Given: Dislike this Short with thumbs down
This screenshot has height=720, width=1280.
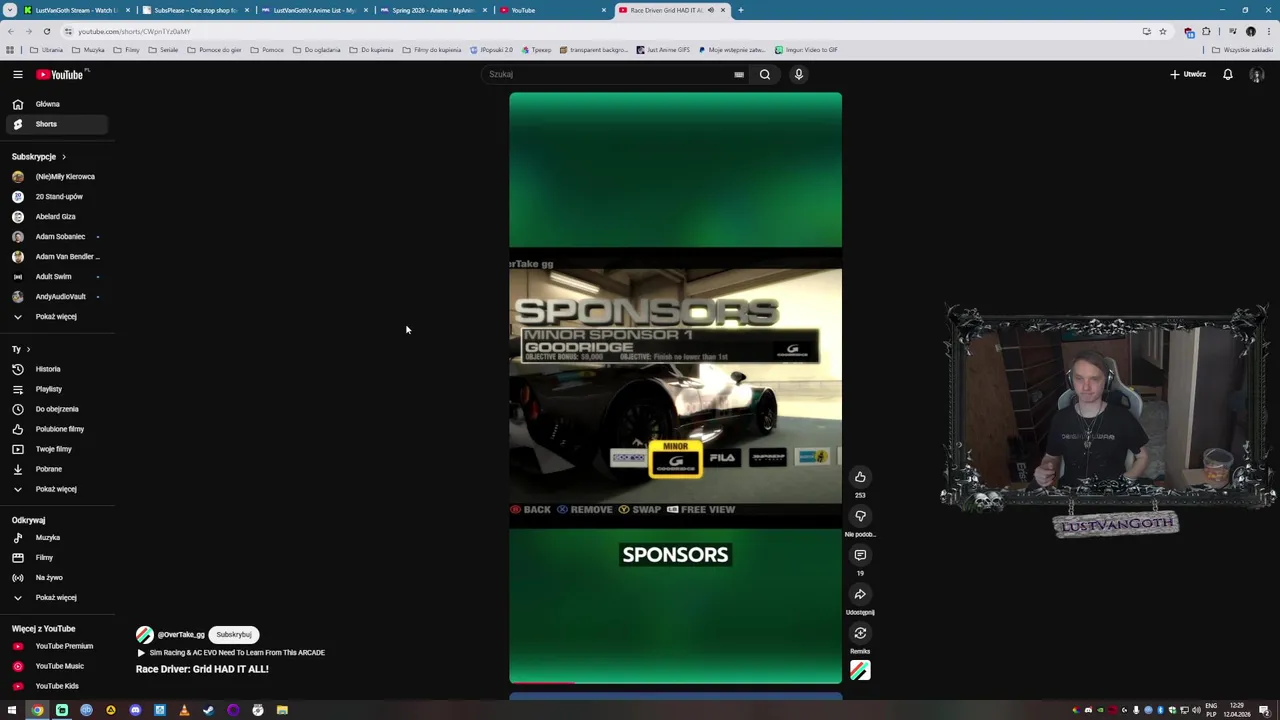Looking at the screenshot, I should tap(860, 516).
